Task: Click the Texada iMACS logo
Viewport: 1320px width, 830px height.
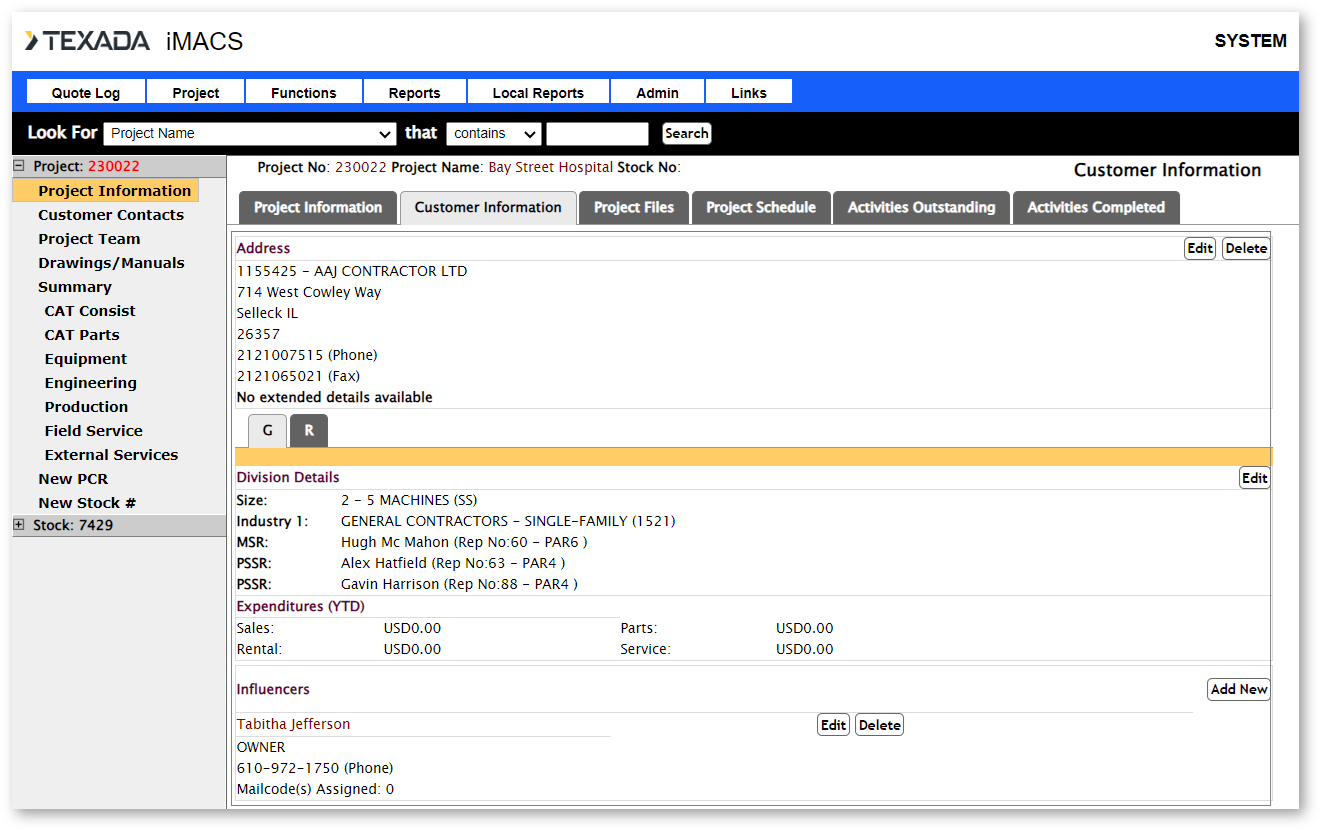Action: point(134,41)
